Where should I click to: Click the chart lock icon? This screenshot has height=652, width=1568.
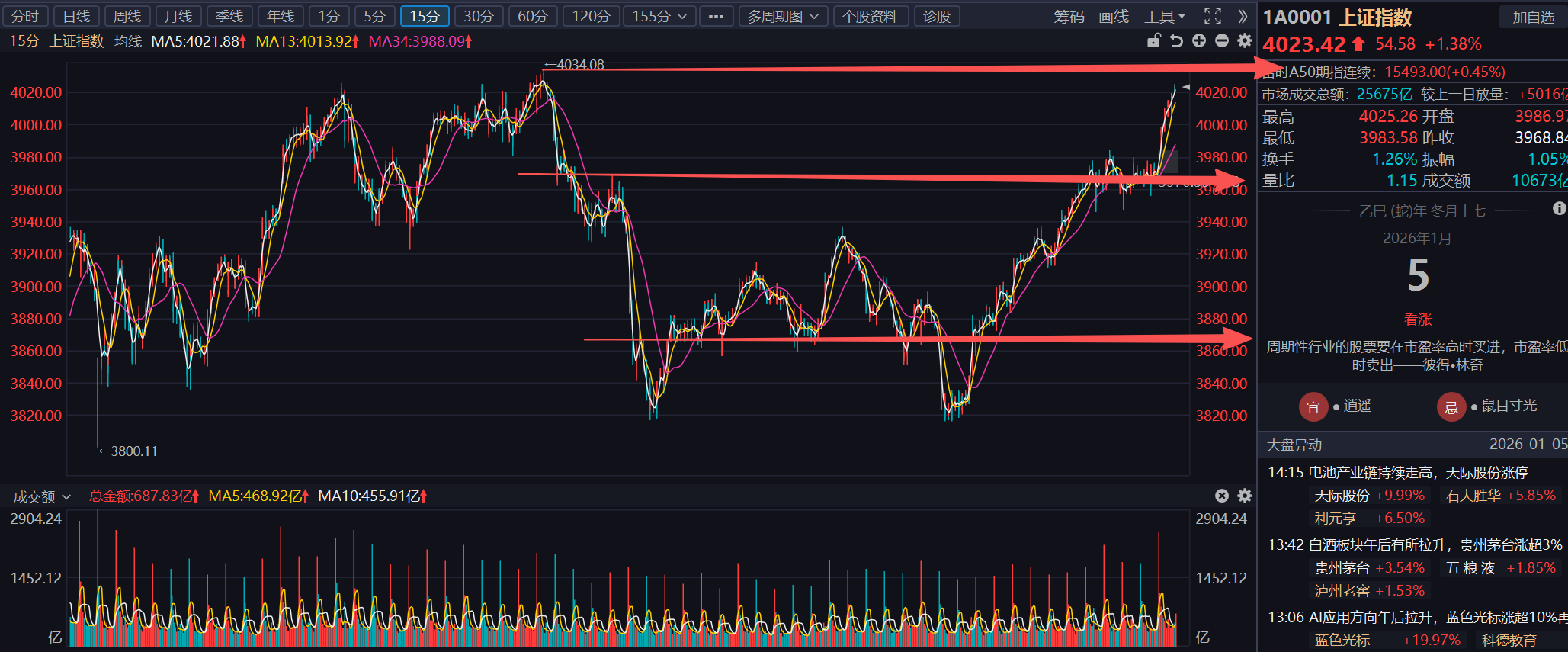point(1154,41)
